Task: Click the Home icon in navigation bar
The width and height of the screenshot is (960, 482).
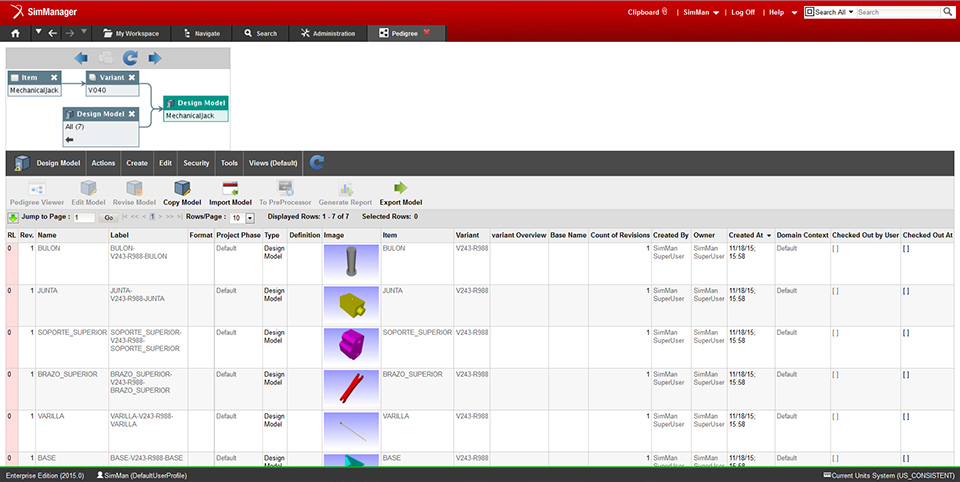Action: (x=15, y=33)
